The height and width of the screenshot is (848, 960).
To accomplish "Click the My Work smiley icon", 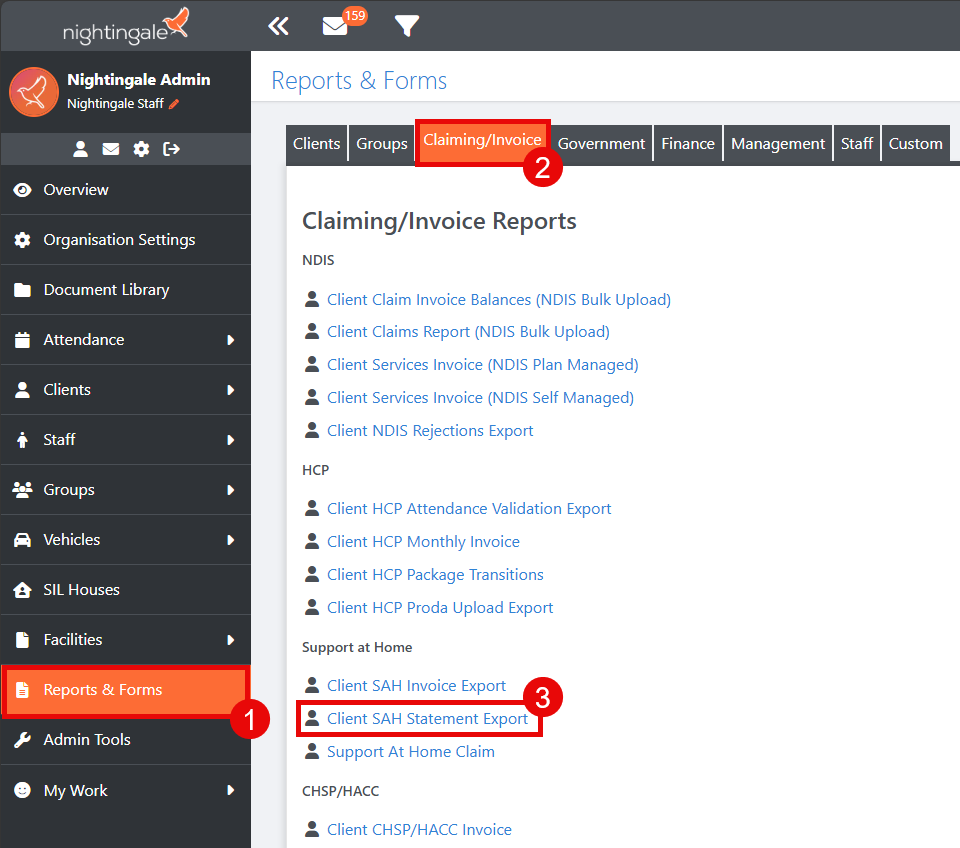I will 22,790.
